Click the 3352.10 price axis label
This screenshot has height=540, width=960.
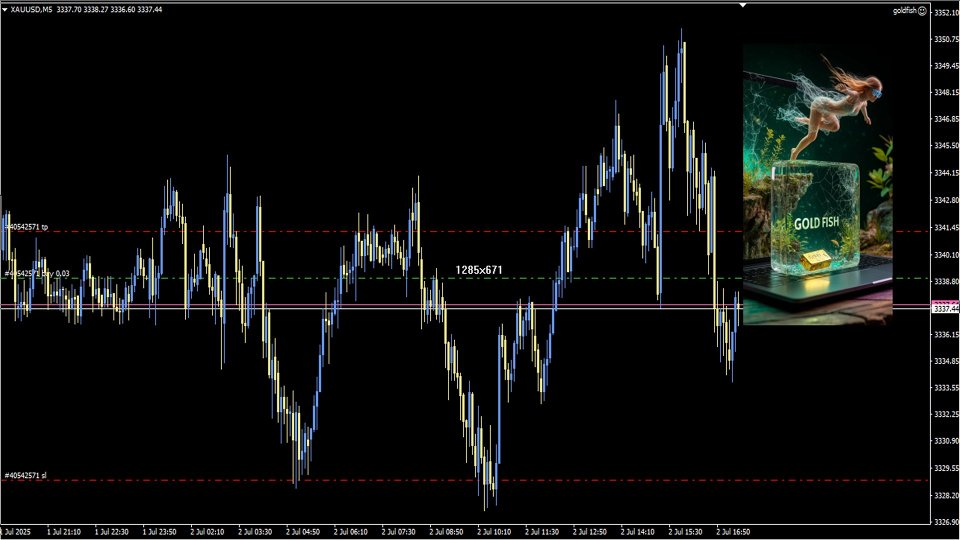coord(946,13)
